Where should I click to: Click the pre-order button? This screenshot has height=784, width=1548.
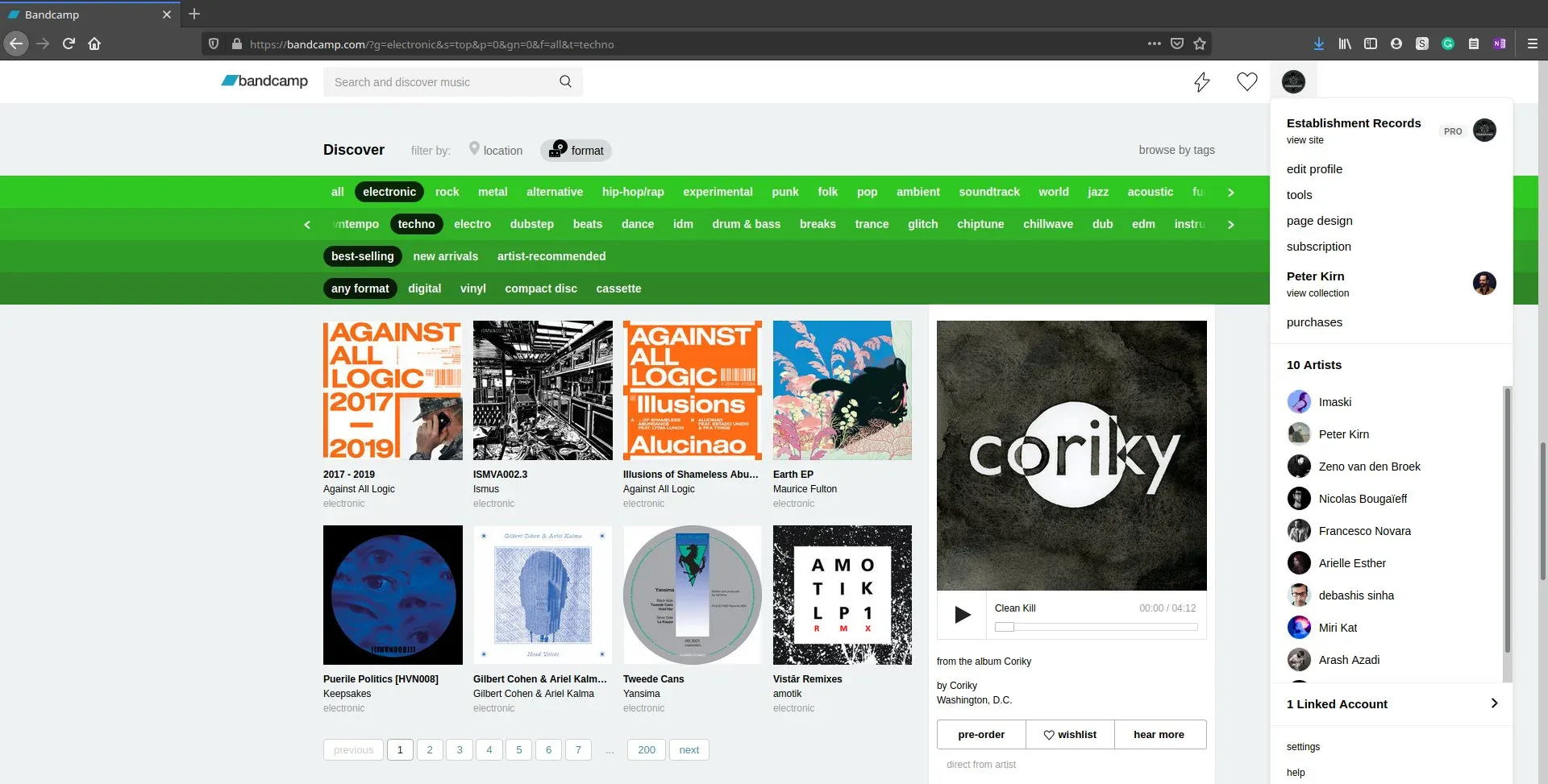pos(981,735)
